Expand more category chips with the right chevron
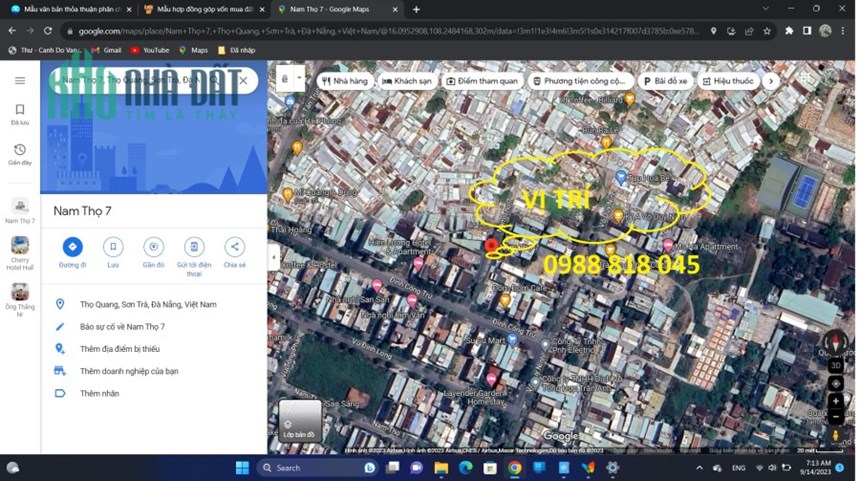Viewport: 860px width, 481px height. 771,81
